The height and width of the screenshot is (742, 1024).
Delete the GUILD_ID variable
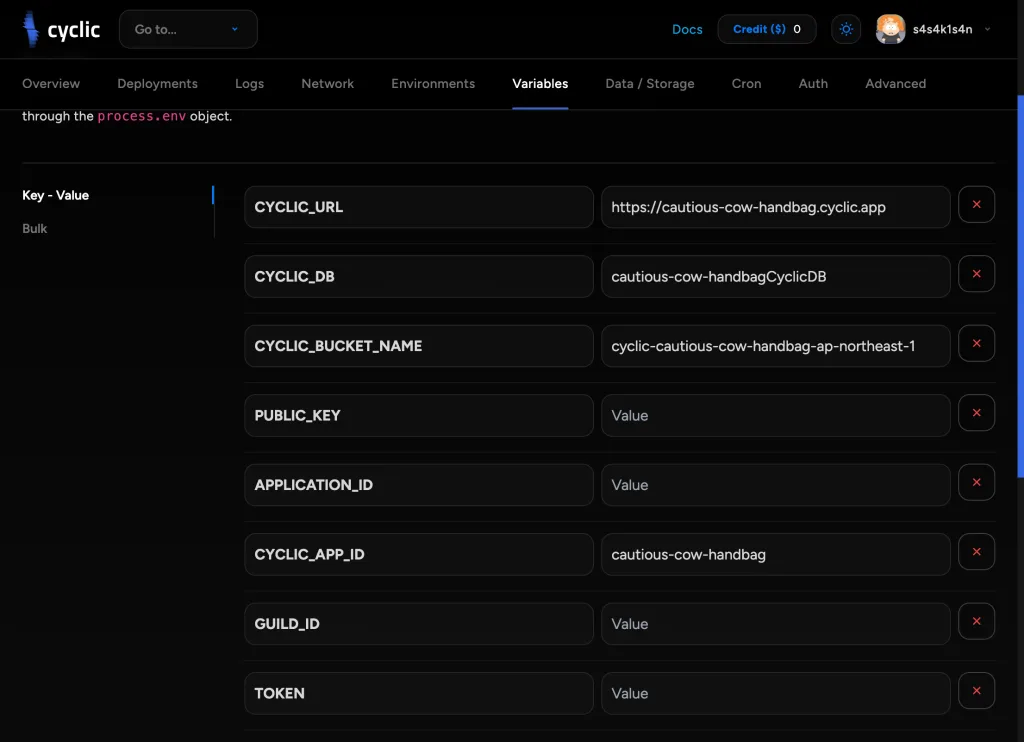[976, 621]
